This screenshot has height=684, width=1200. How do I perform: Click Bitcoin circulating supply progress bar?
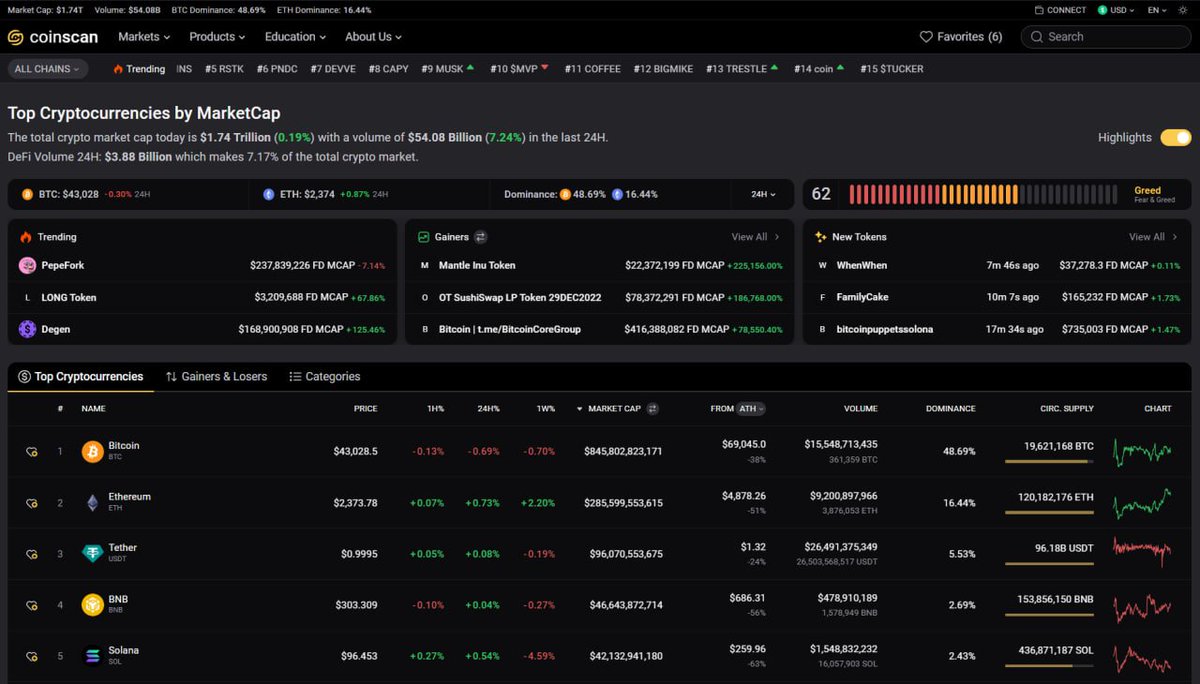[1049, 461]
